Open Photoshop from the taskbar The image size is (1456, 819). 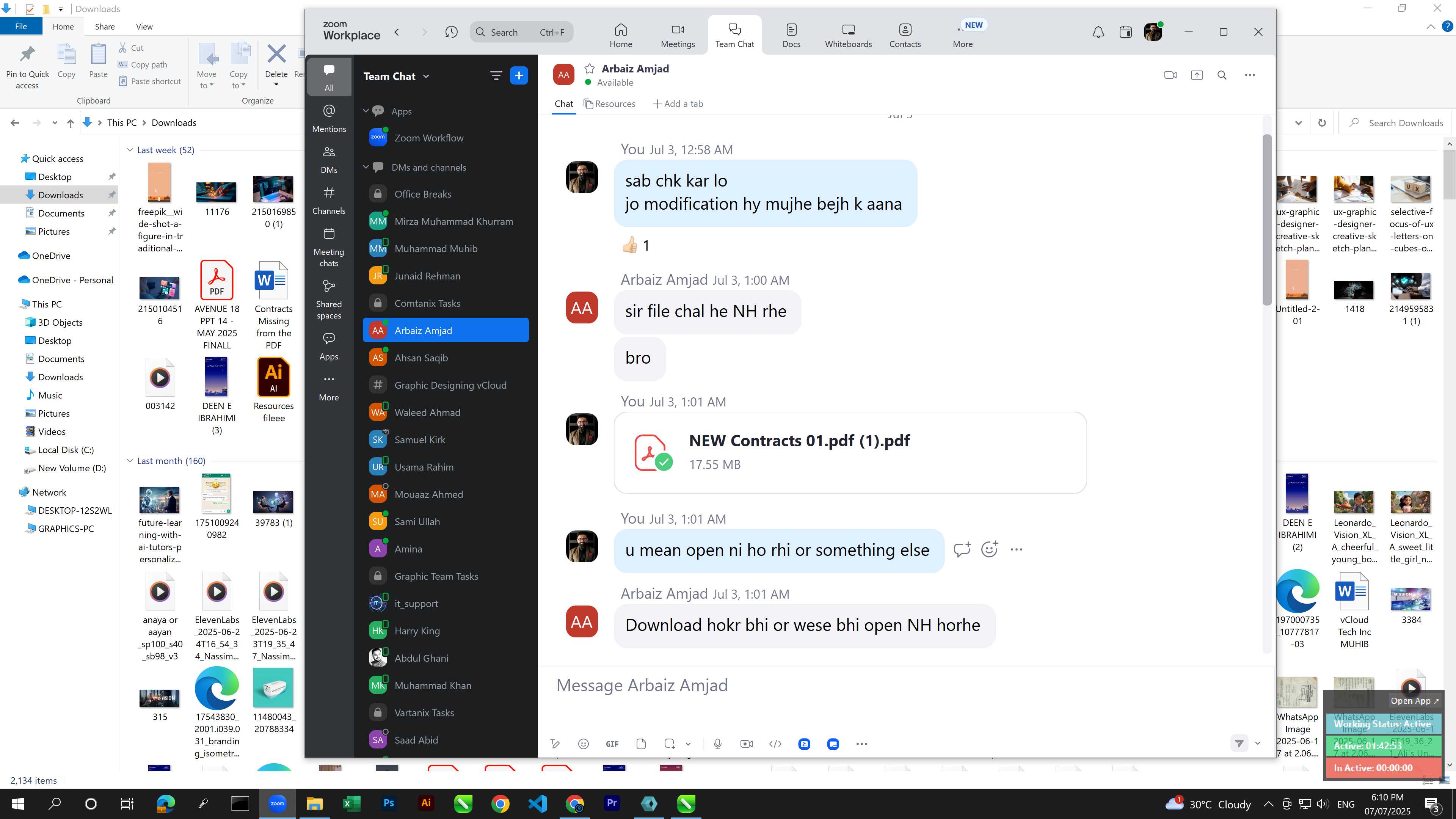point(389,803)
